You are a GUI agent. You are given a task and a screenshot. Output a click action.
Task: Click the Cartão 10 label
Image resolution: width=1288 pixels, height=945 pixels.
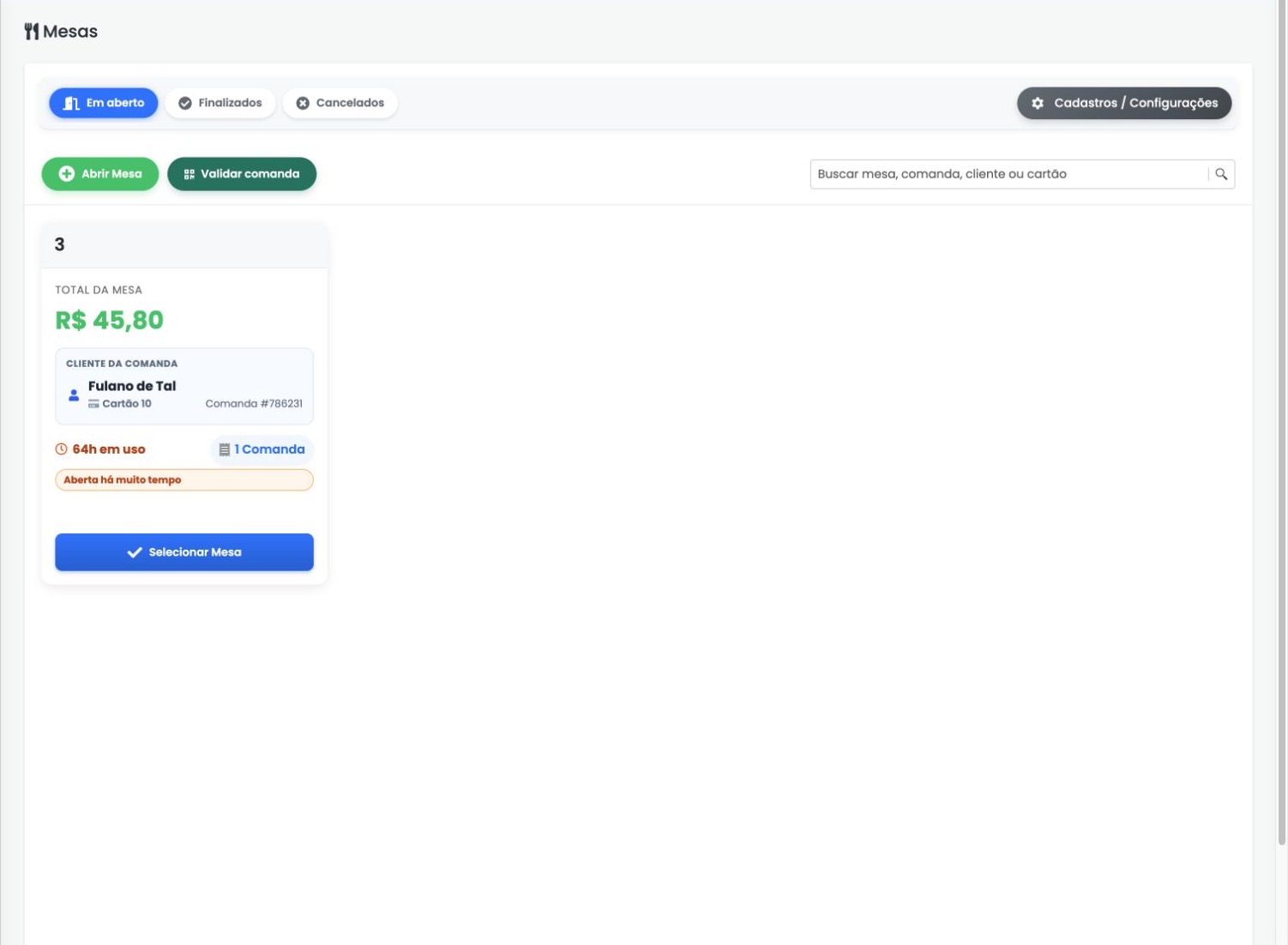pos(127,404)
